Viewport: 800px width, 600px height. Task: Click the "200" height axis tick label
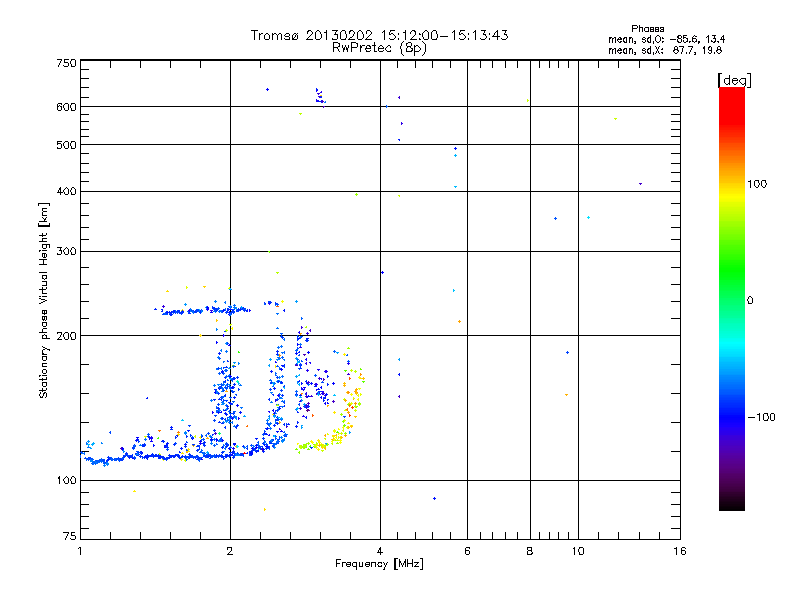pyautogui.click(x=66, y=336)
